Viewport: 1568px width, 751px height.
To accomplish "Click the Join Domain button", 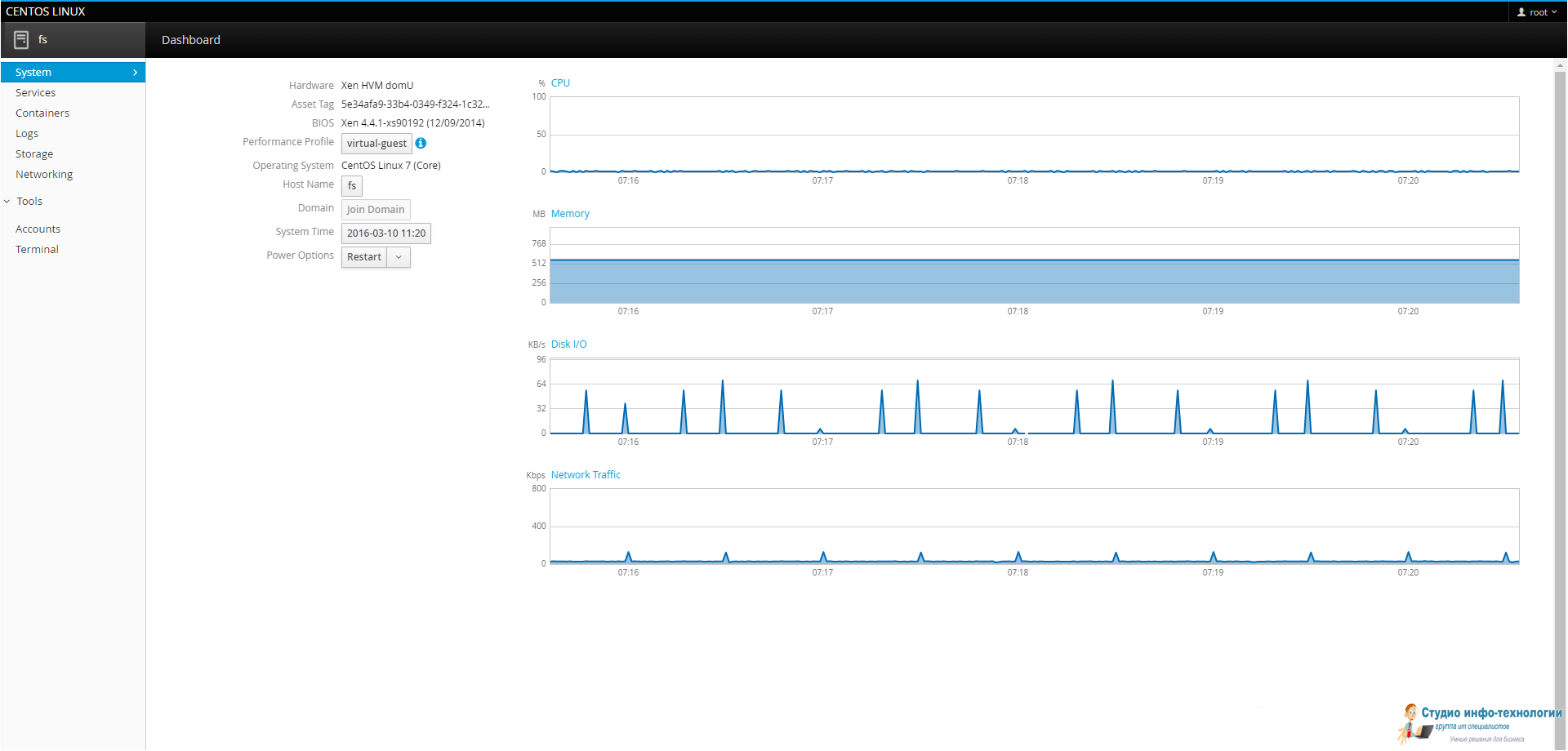I will (x=376, y=210).
